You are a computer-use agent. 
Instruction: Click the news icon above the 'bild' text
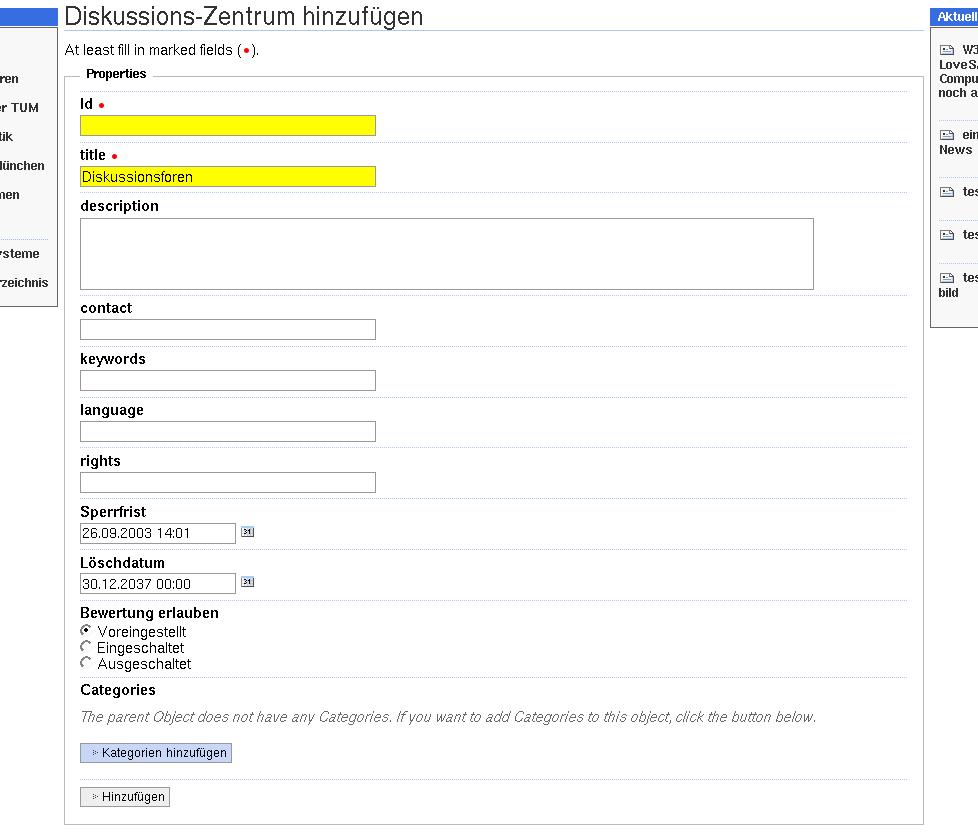click(947, 278)
